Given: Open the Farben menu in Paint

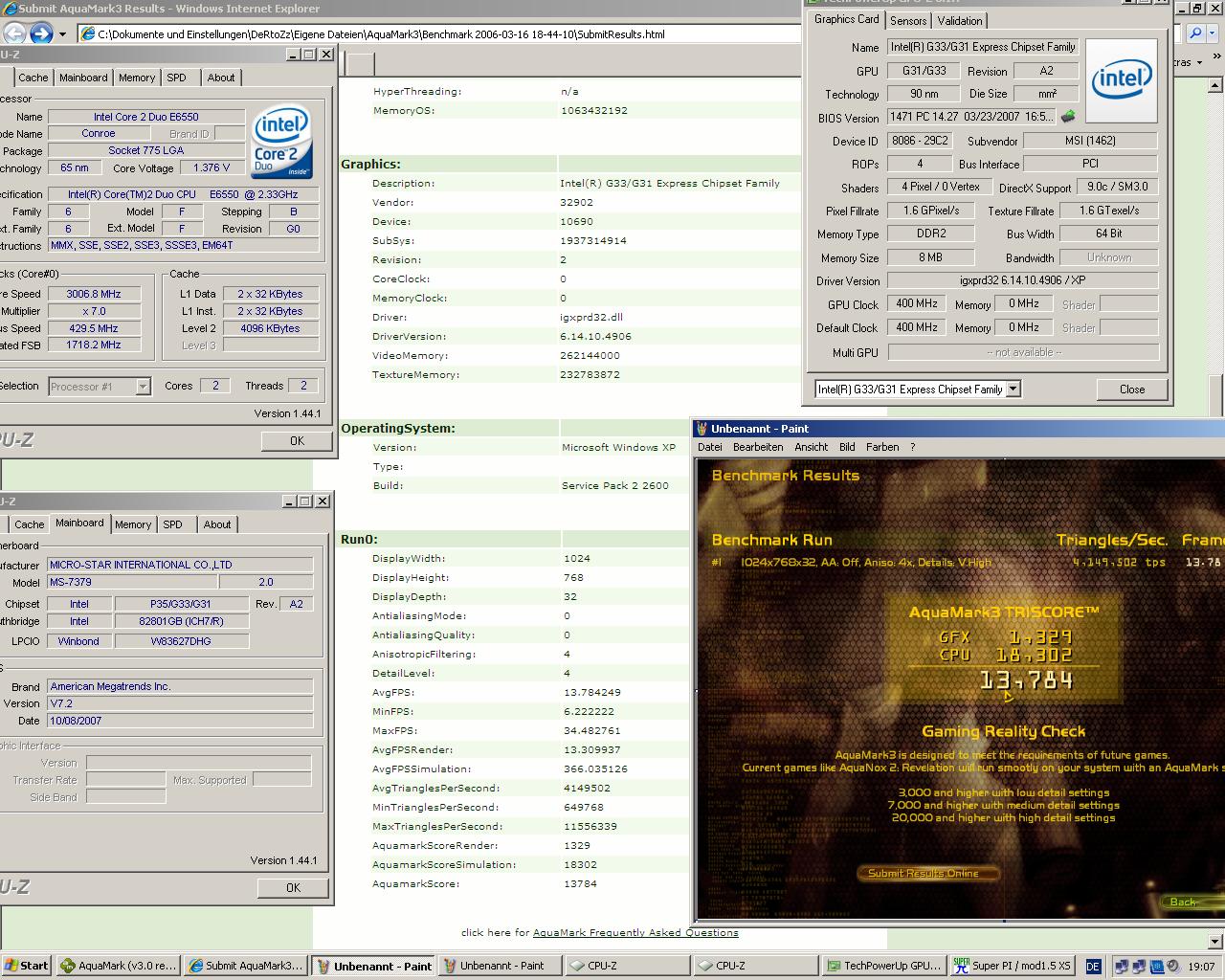Looking at the screenshot, I should (x=882, y=447).
